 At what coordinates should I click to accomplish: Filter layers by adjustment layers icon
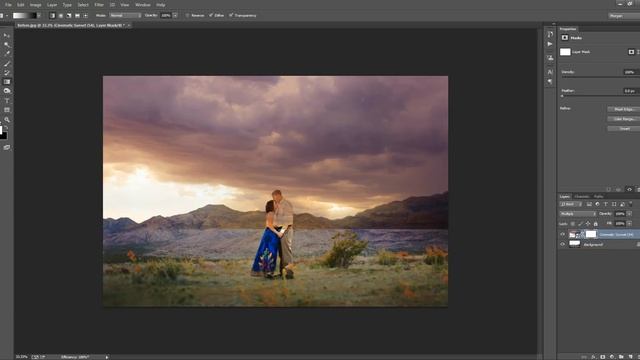[x=597, y=204]
